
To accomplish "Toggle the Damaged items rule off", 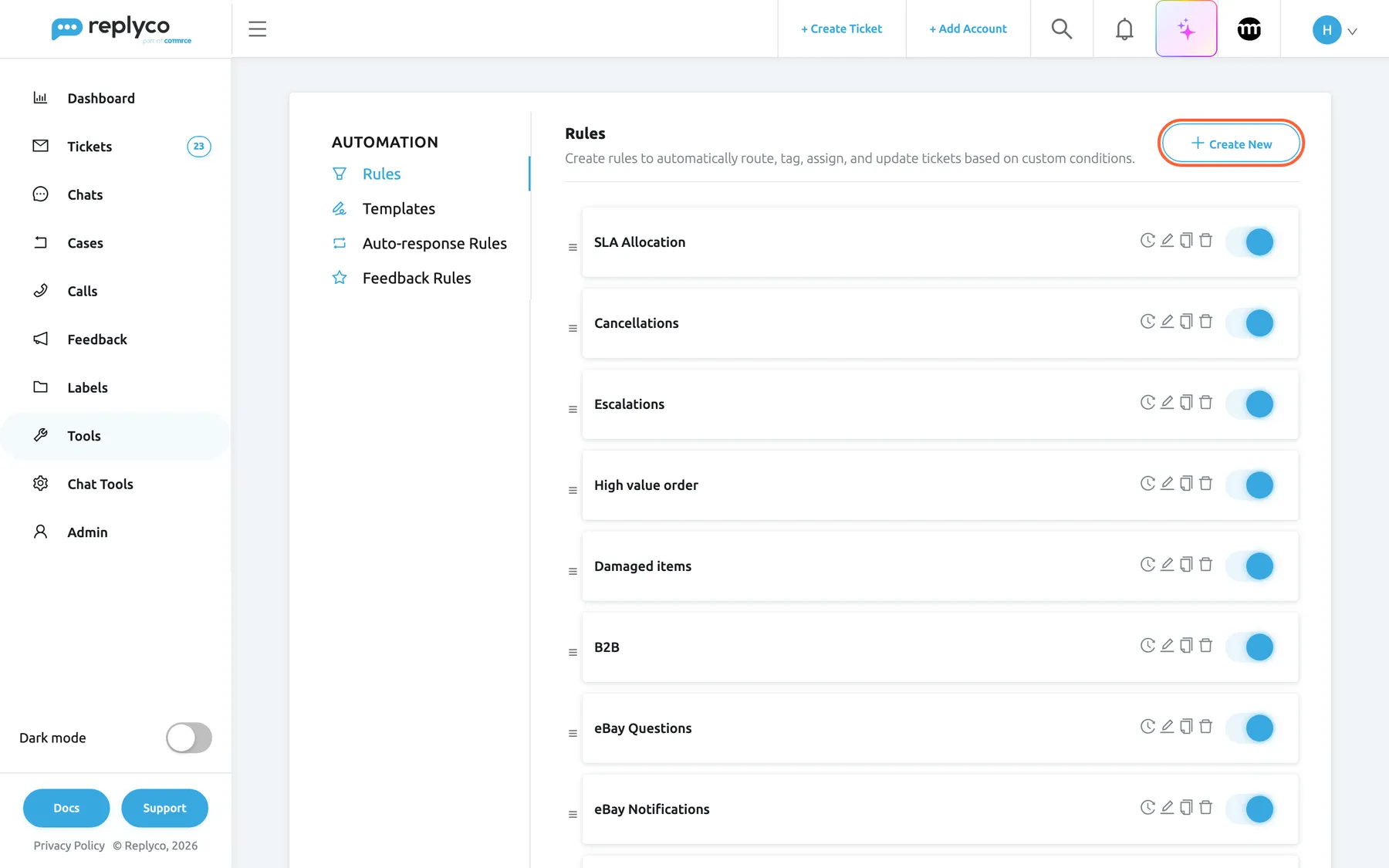I will [x=1249, y=566].
